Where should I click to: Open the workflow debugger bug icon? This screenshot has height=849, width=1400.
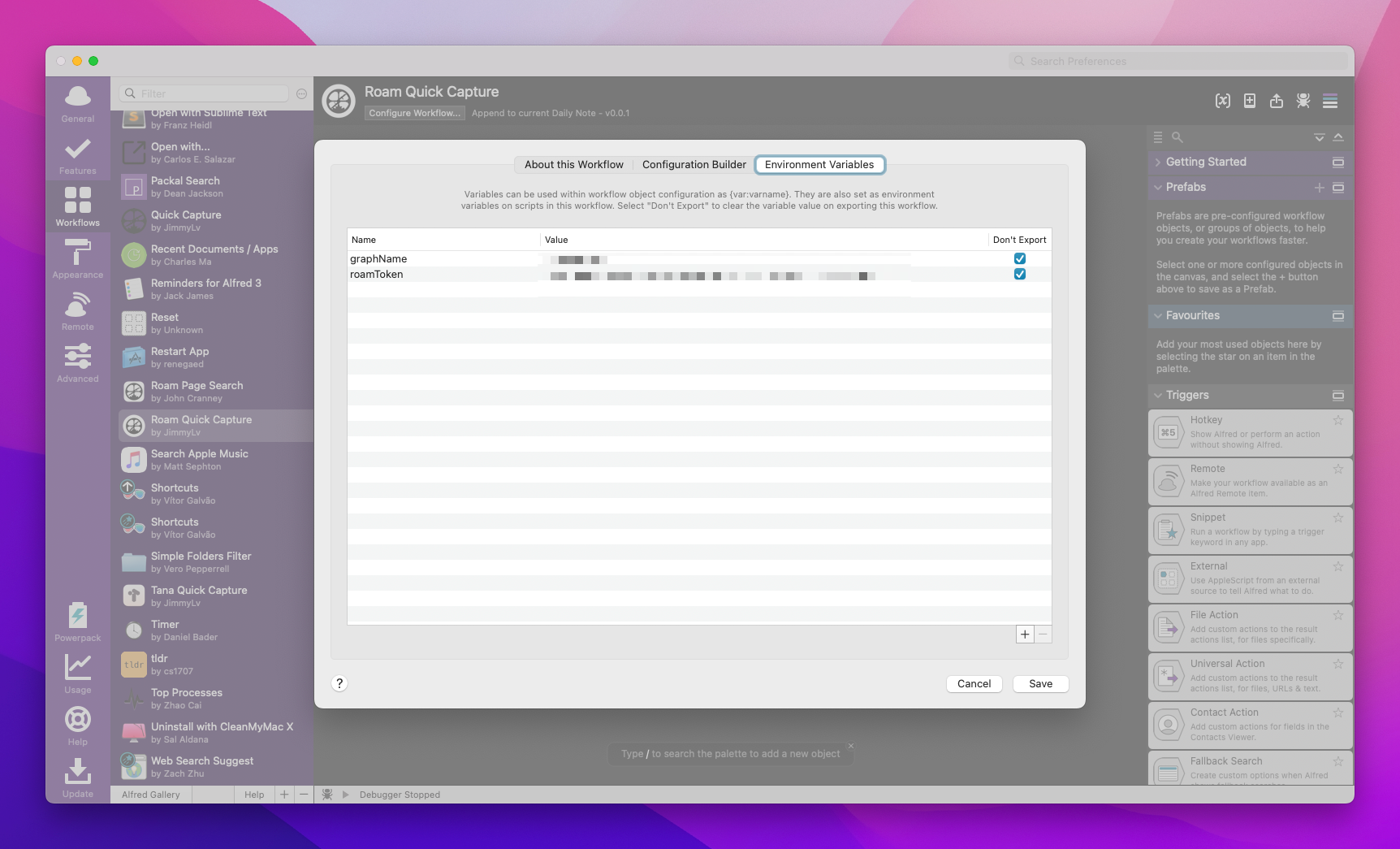click(1303, 101)
